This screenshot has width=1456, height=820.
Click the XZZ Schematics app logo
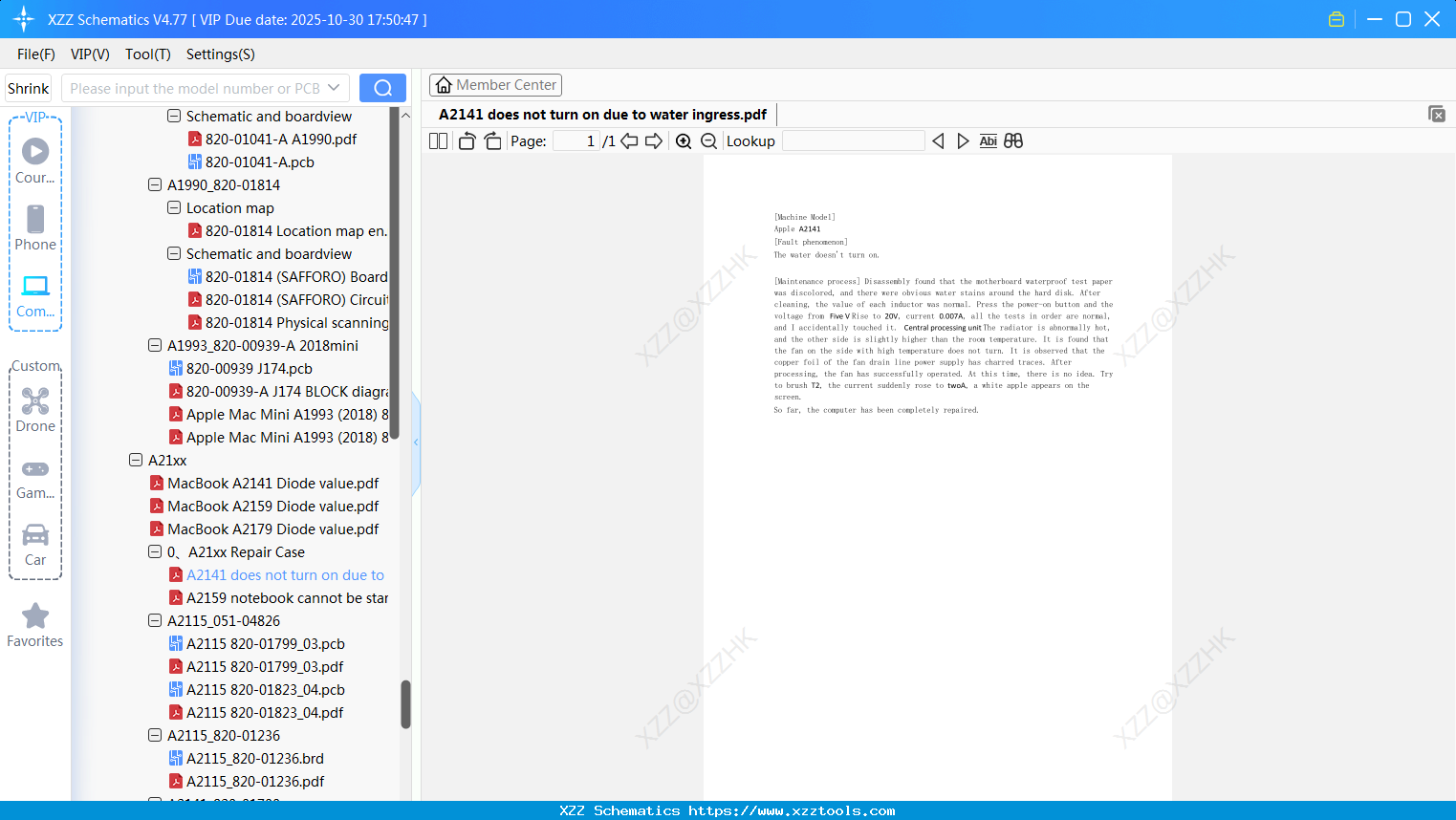click(x=24, y=19)
